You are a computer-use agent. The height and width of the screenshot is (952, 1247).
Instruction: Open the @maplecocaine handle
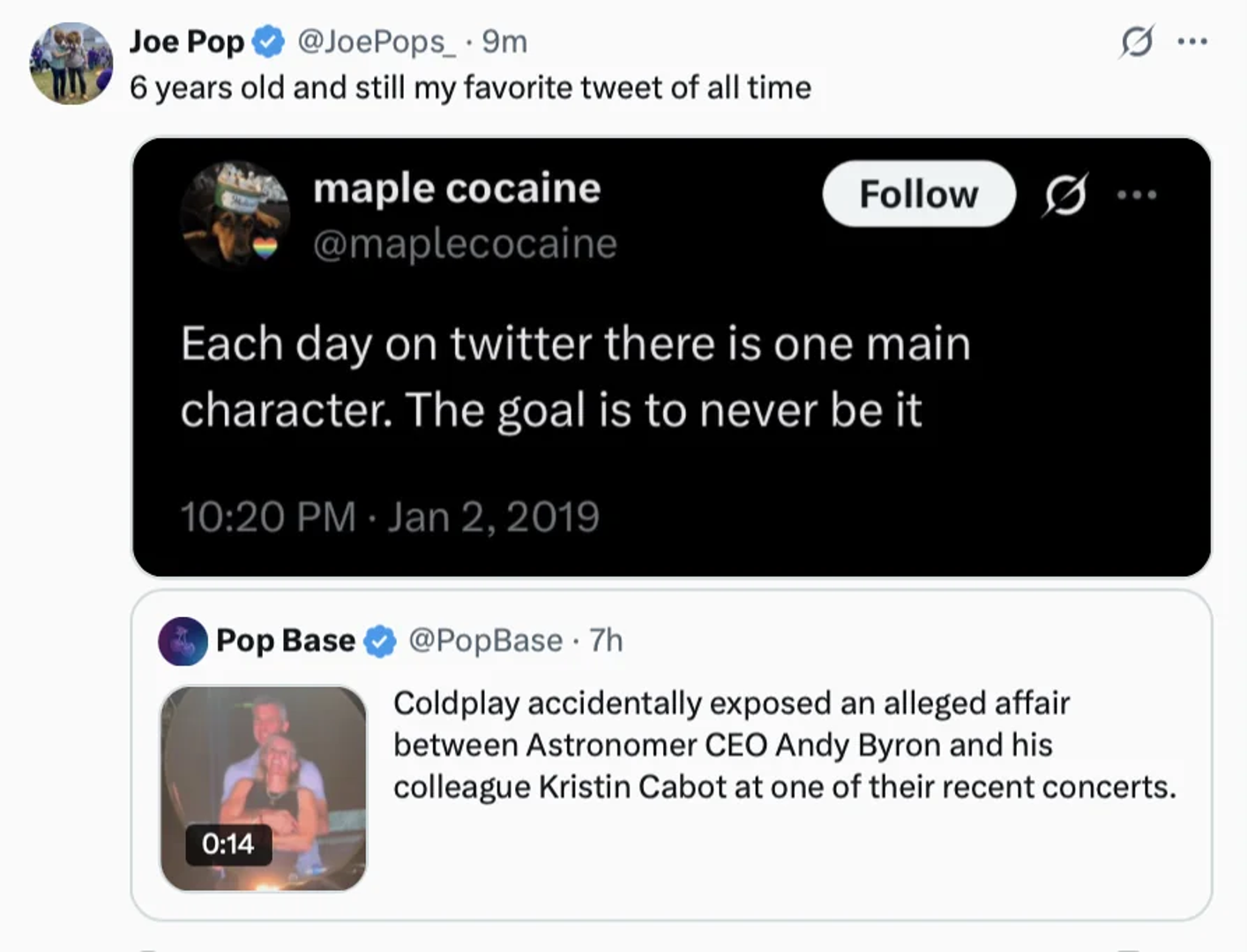pyautogui.click(x=465, y=244)
